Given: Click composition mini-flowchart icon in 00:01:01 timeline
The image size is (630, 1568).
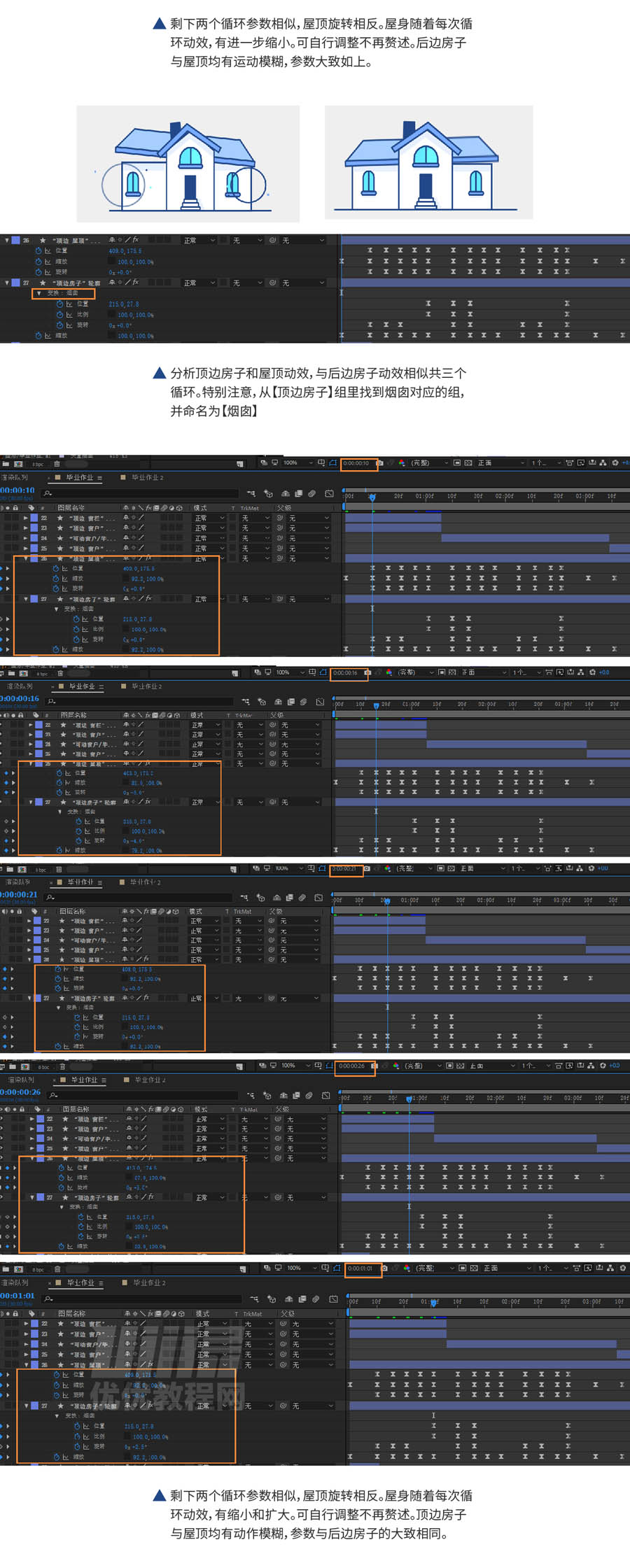Looking at the screenshot, I should coord(254,1299).
